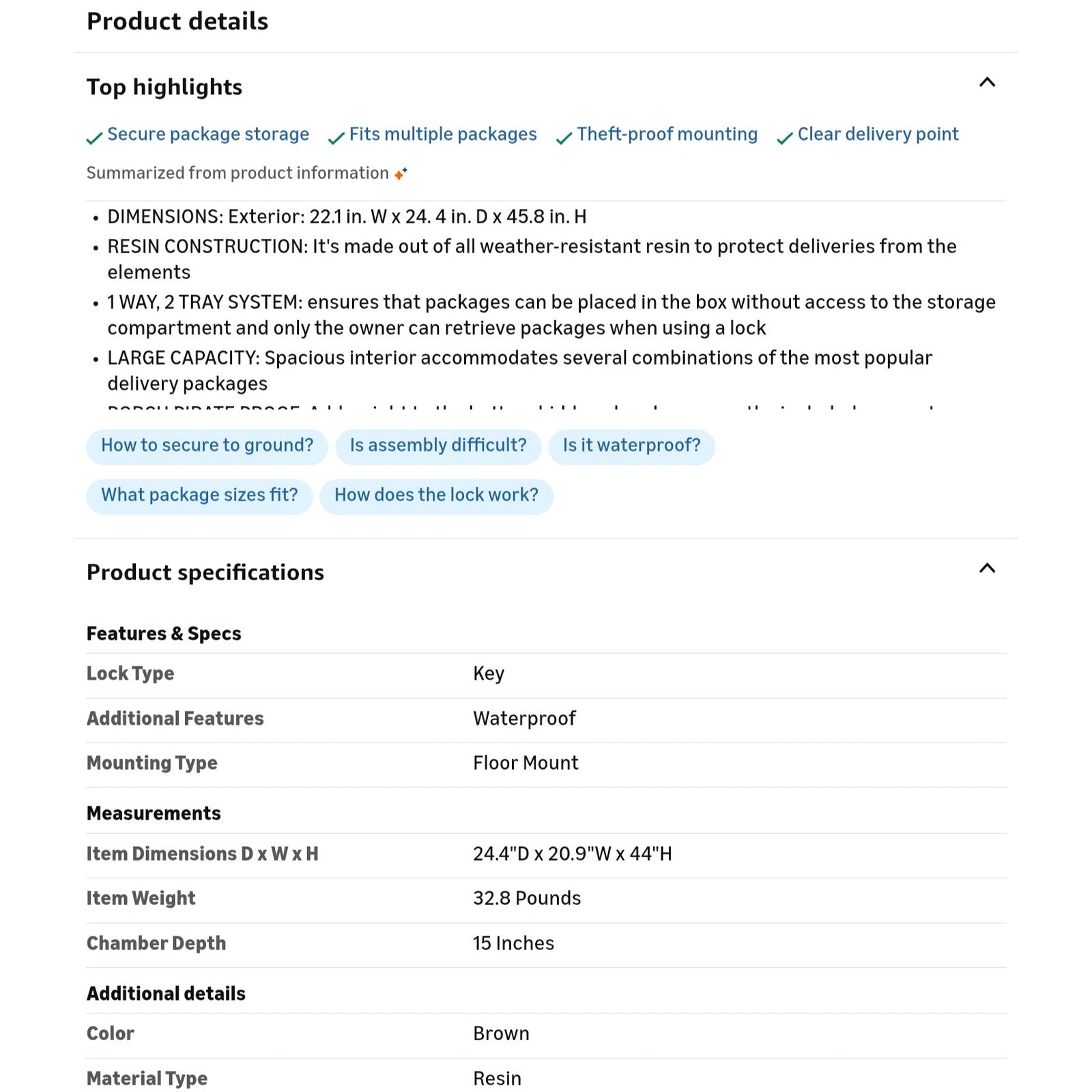1092x1092 pixels.
Task: Click the Secure package storage checkmark icon
Action: pyautogui.click(x=94, y=139)
